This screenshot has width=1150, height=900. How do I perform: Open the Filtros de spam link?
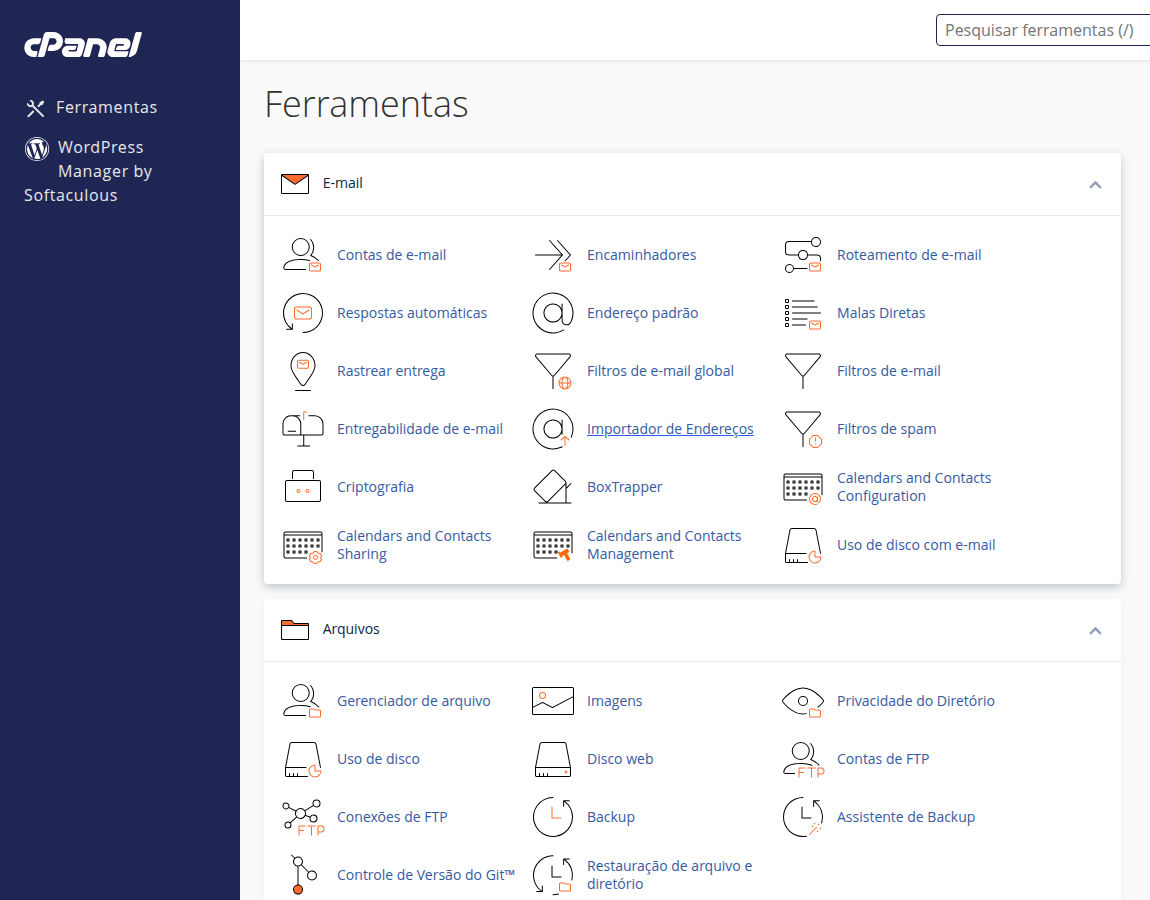coord(886,429)
